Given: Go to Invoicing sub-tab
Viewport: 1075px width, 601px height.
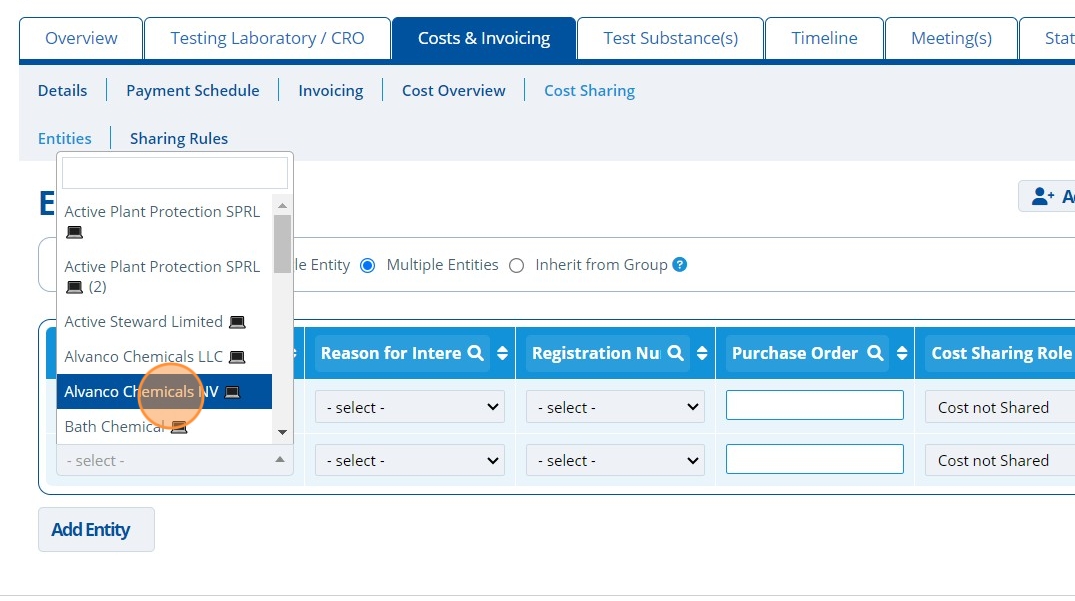Looking at the screenshot, I should click(x=330, y=90).
